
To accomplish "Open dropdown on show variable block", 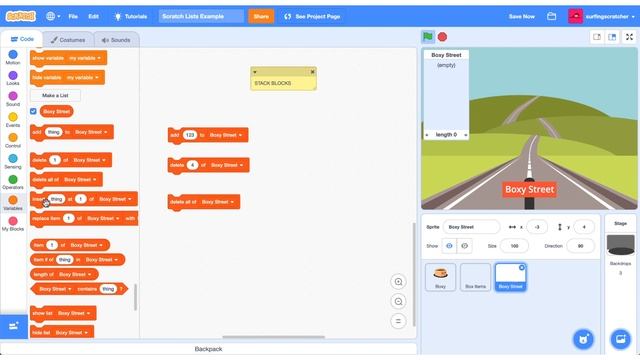I will pyautogui.click(x=99, y=58).
